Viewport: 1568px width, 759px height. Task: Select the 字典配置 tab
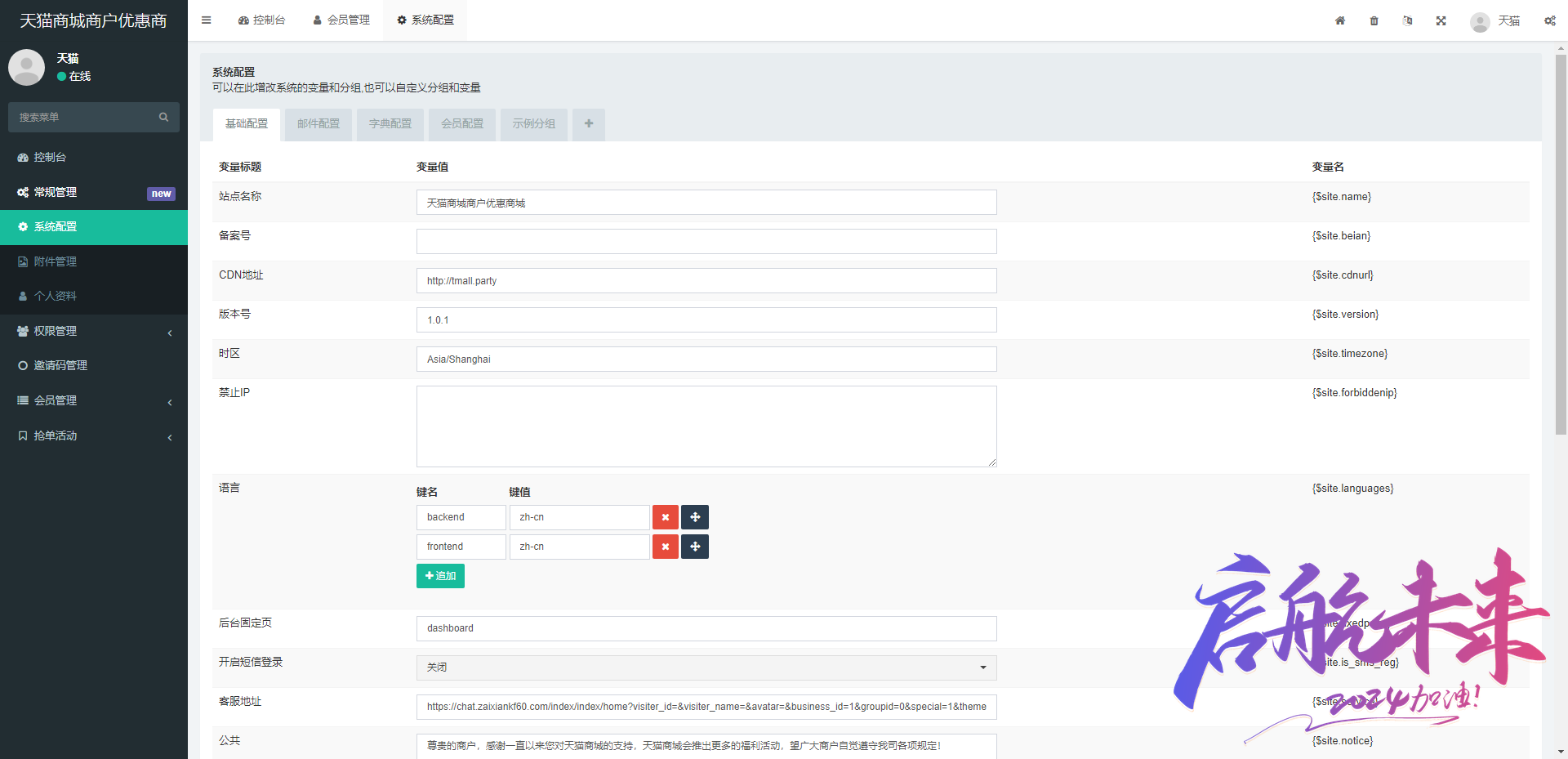click(x=390, y=124)
